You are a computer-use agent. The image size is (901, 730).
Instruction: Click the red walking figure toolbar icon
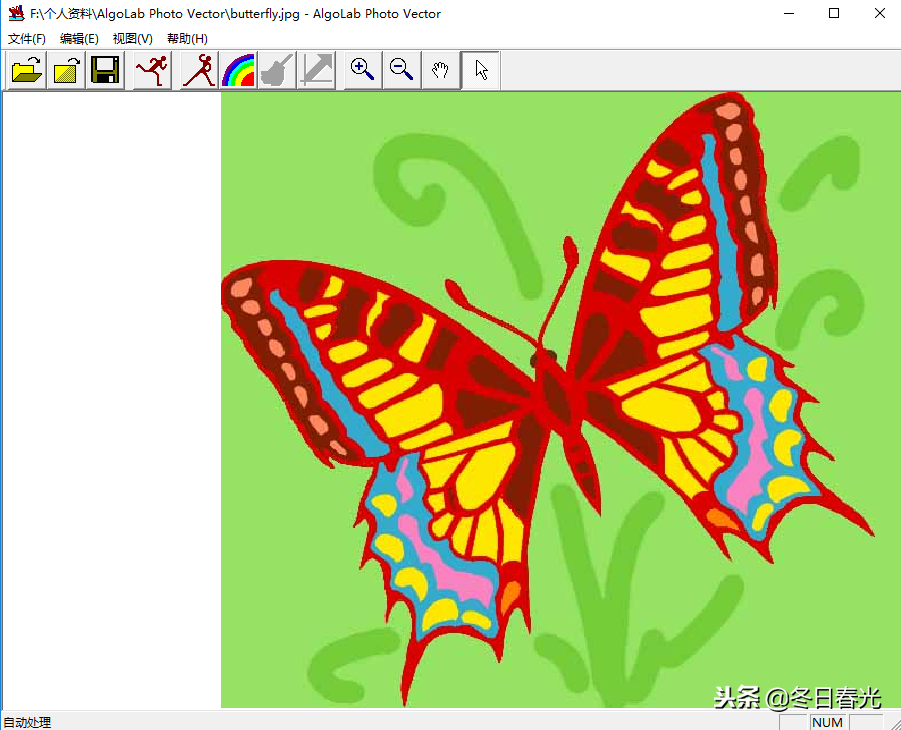tap(199, 70)
